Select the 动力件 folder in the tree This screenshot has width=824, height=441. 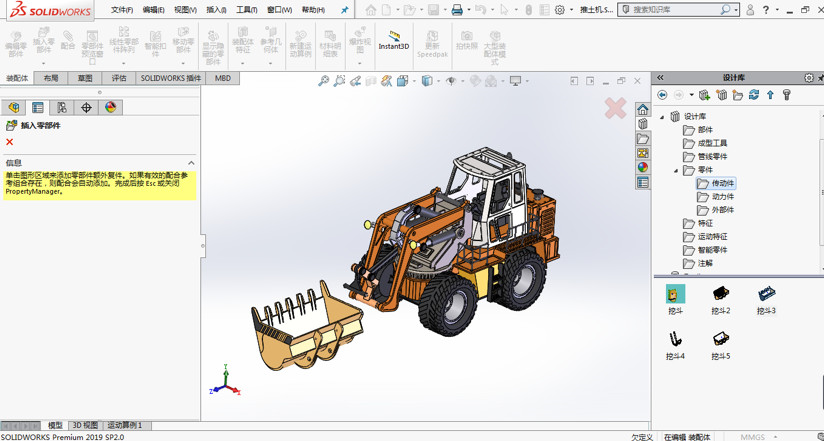tap(722, 197)
